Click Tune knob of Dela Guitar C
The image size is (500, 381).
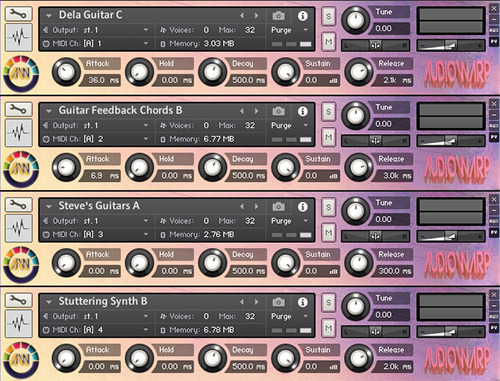[x=356, y=20]
